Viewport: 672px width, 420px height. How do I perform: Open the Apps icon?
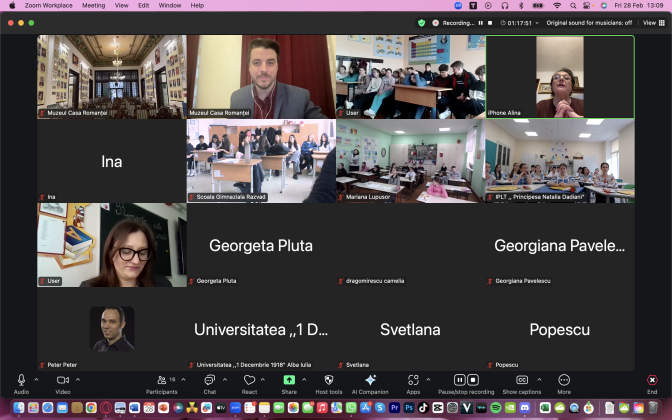pos(413,381)
